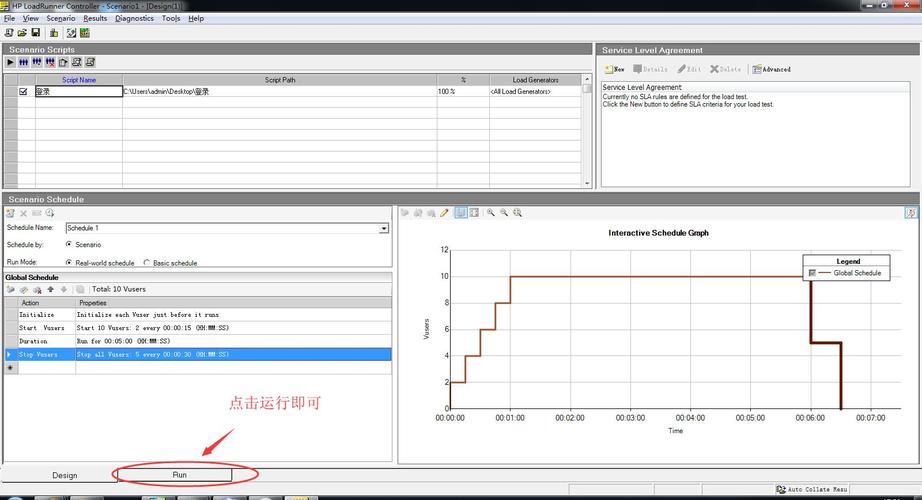This screenshot has width=922, height=500.
Task: Open the Schedule Name dropdown
Action: click(384, 228)
